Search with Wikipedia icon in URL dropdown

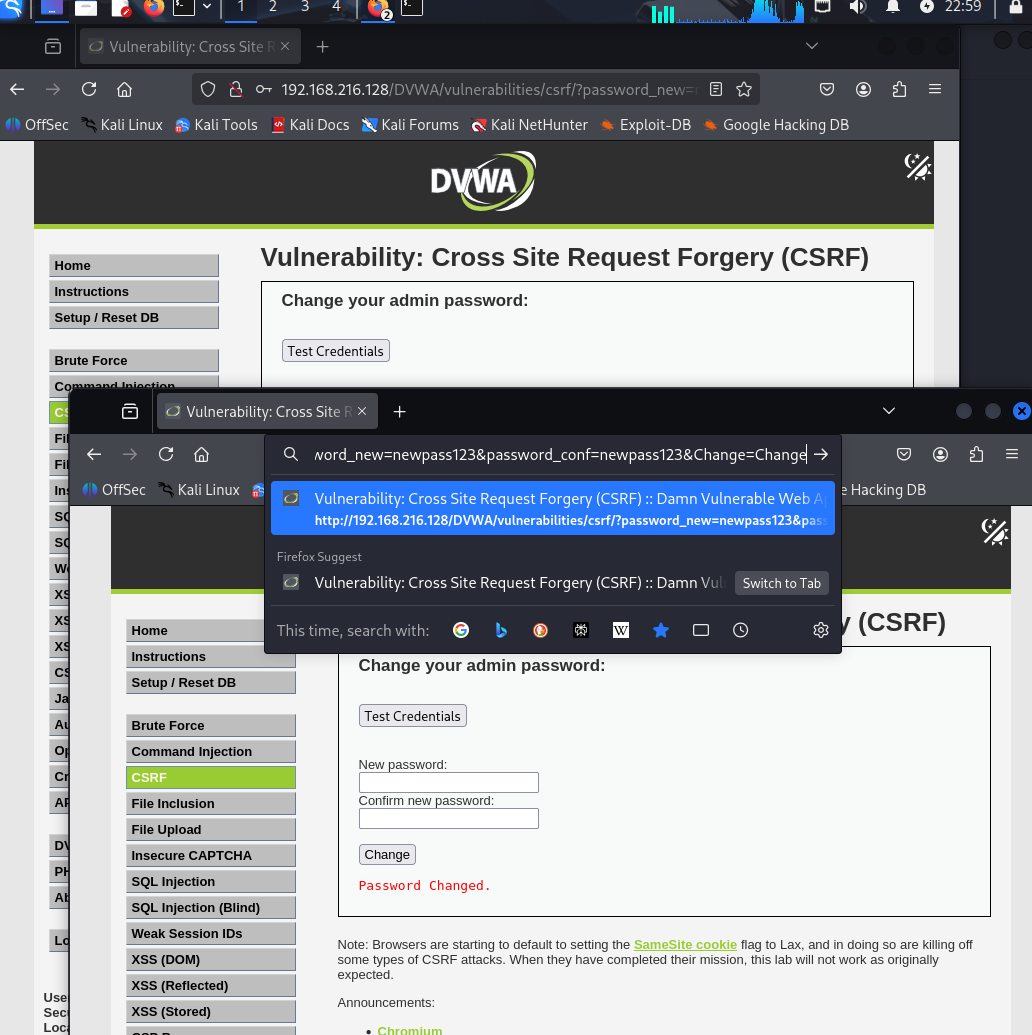point(621,630)
